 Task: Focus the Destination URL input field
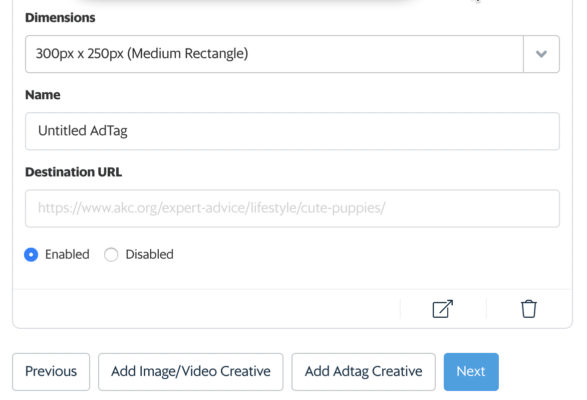[x=292, y=208]
